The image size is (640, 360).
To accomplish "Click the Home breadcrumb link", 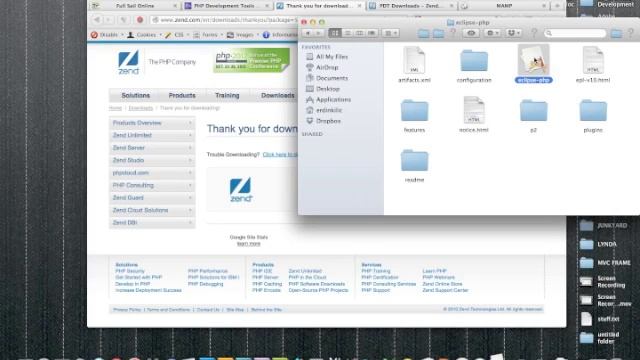I will click(x=115, y=108).
